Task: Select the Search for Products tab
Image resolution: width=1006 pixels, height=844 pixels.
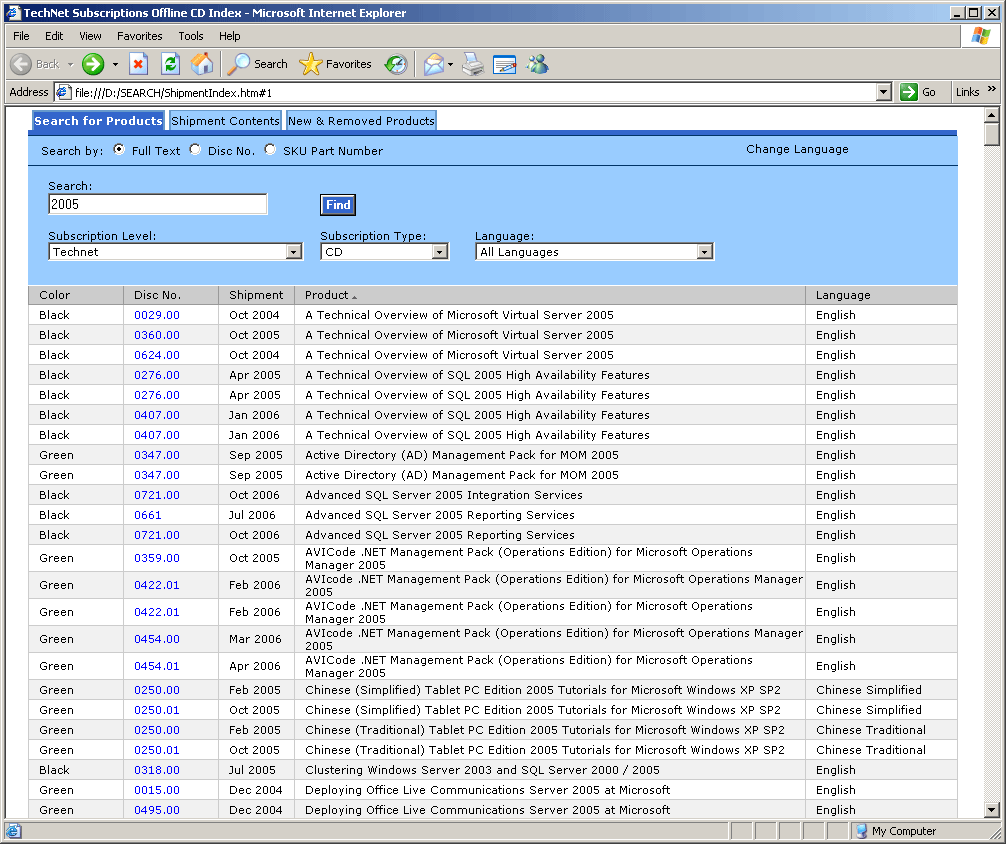Action: point(98,121)
